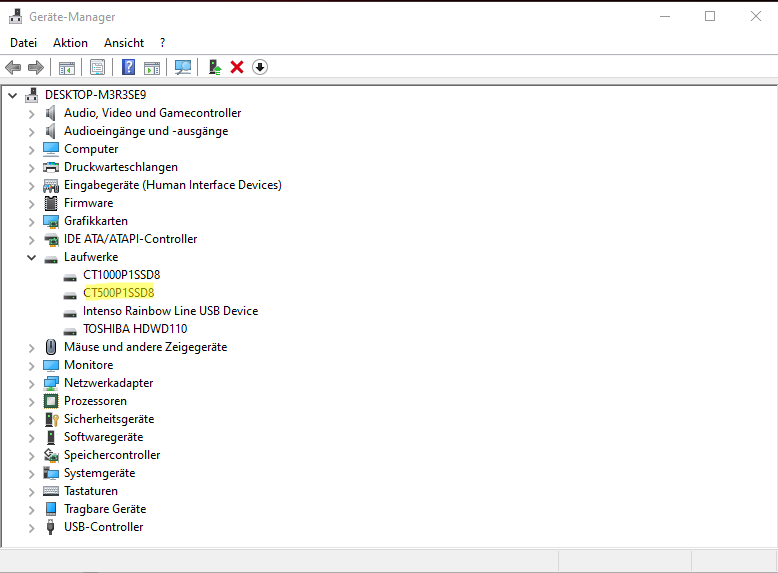Select the DESKTOP-M3R3SE9 computer name

coord(95,94)
